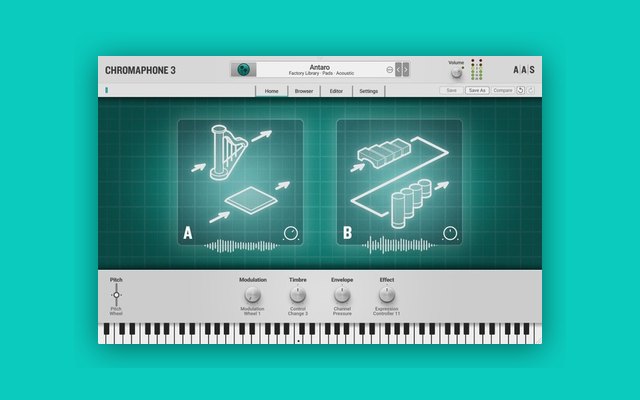
Task: Open the Editor tab
Action: click(336, 91)
